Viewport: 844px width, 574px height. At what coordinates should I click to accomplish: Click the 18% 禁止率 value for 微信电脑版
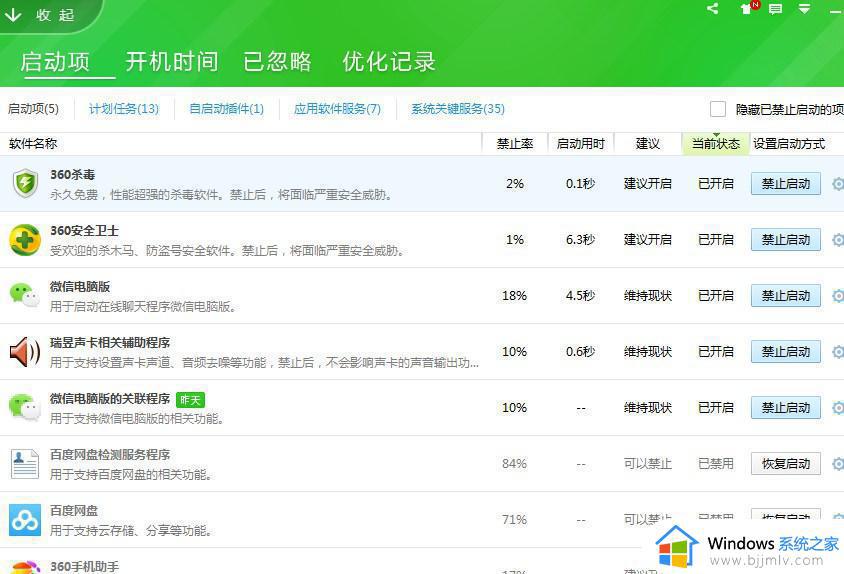pos(515,296)
